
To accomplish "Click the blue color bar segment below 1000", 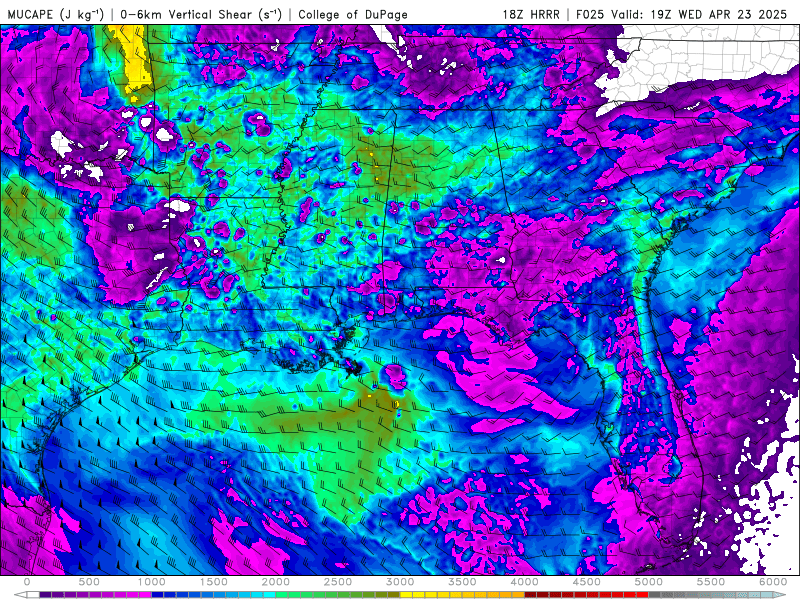I will (158, 595).
